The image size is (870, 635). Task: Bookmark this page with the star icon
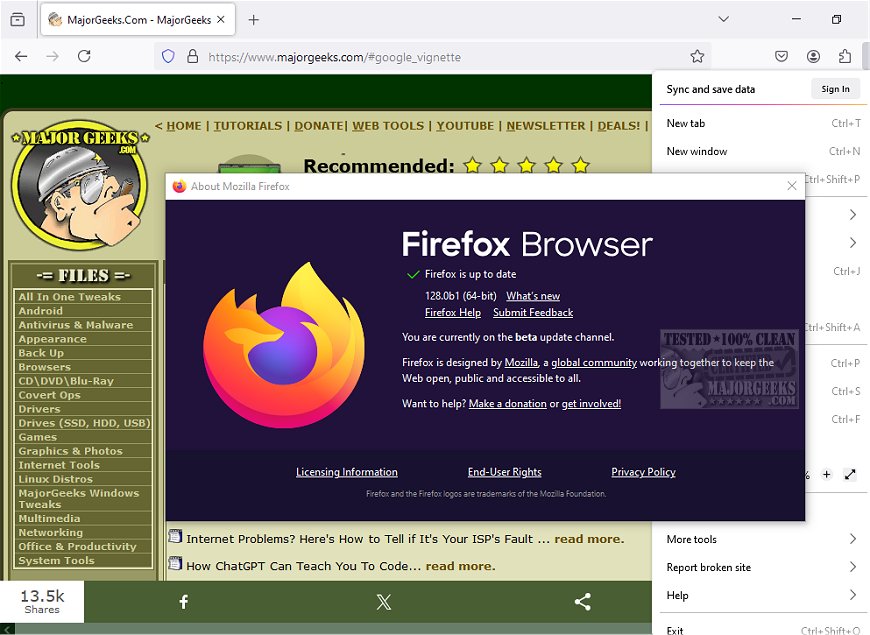(x=697, y=56)
